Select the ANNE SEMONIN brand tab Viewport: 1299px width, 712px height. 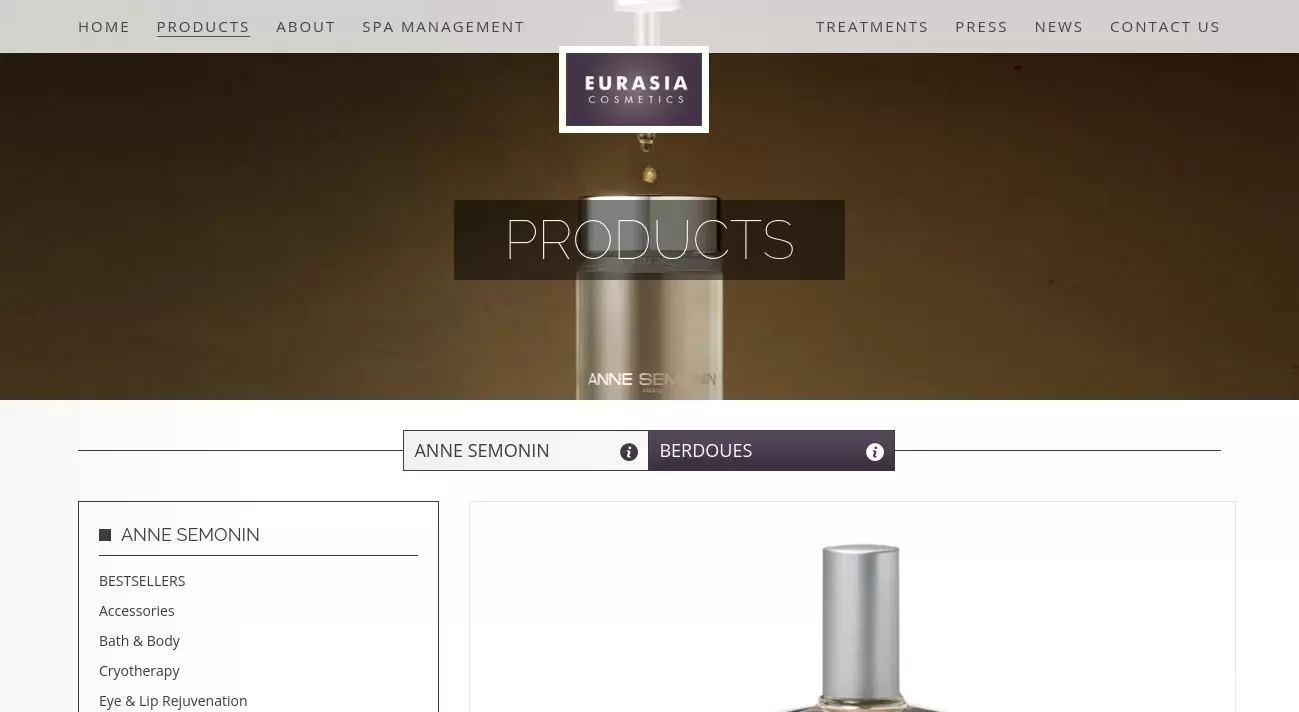526,451
